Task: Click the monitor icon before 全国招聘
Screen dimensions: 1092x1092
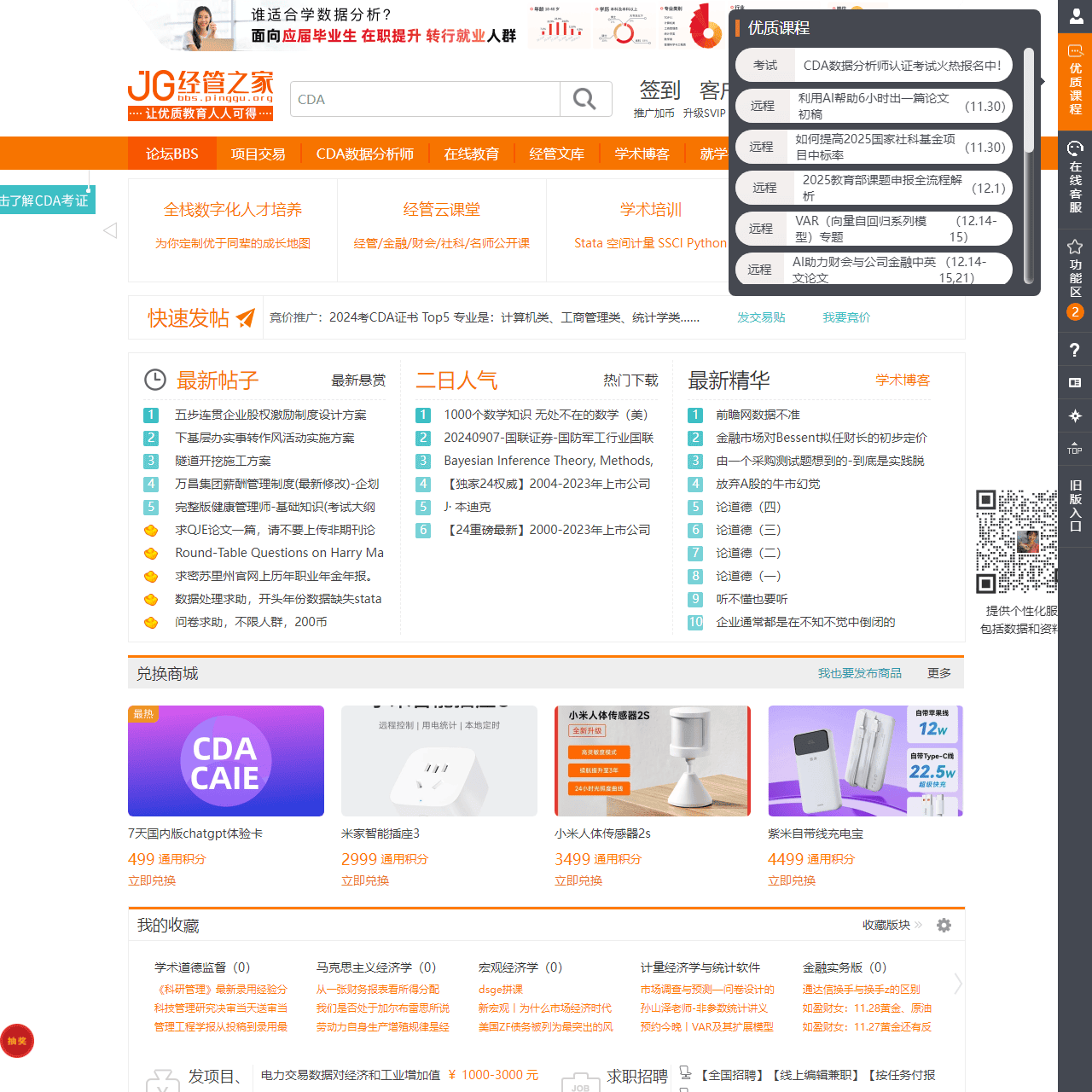Action: pyautogui.click(x=685, y=1073)
